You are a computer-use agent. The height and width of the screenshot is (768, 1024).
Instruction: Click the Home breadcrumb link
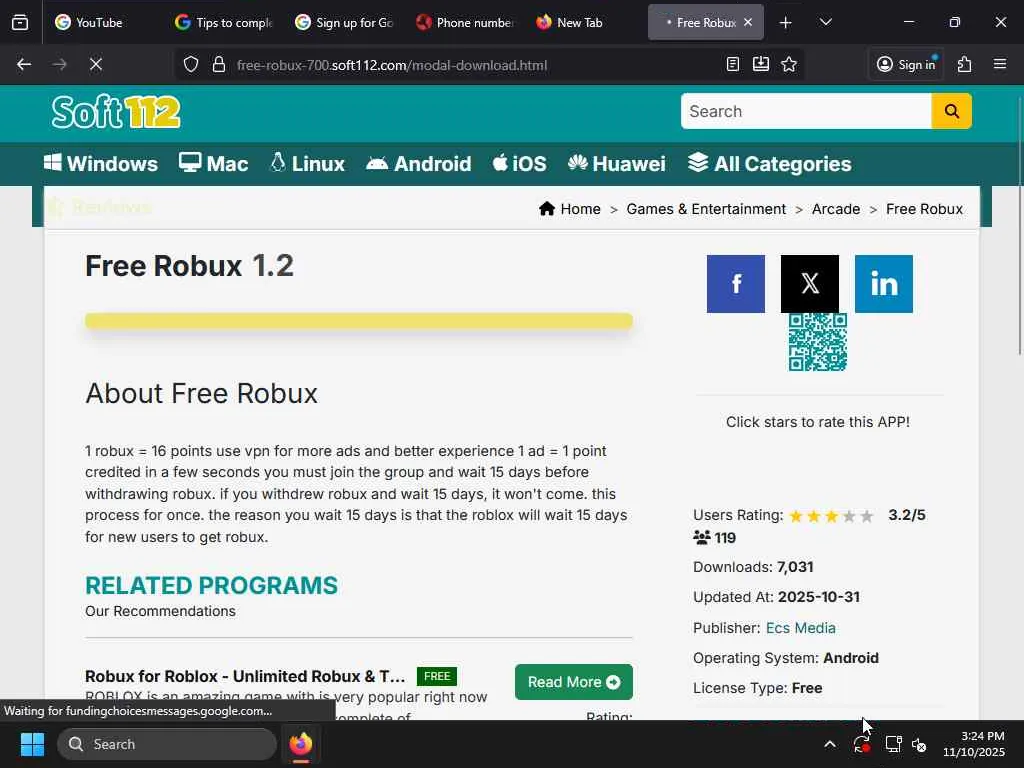tap(569, 209)
